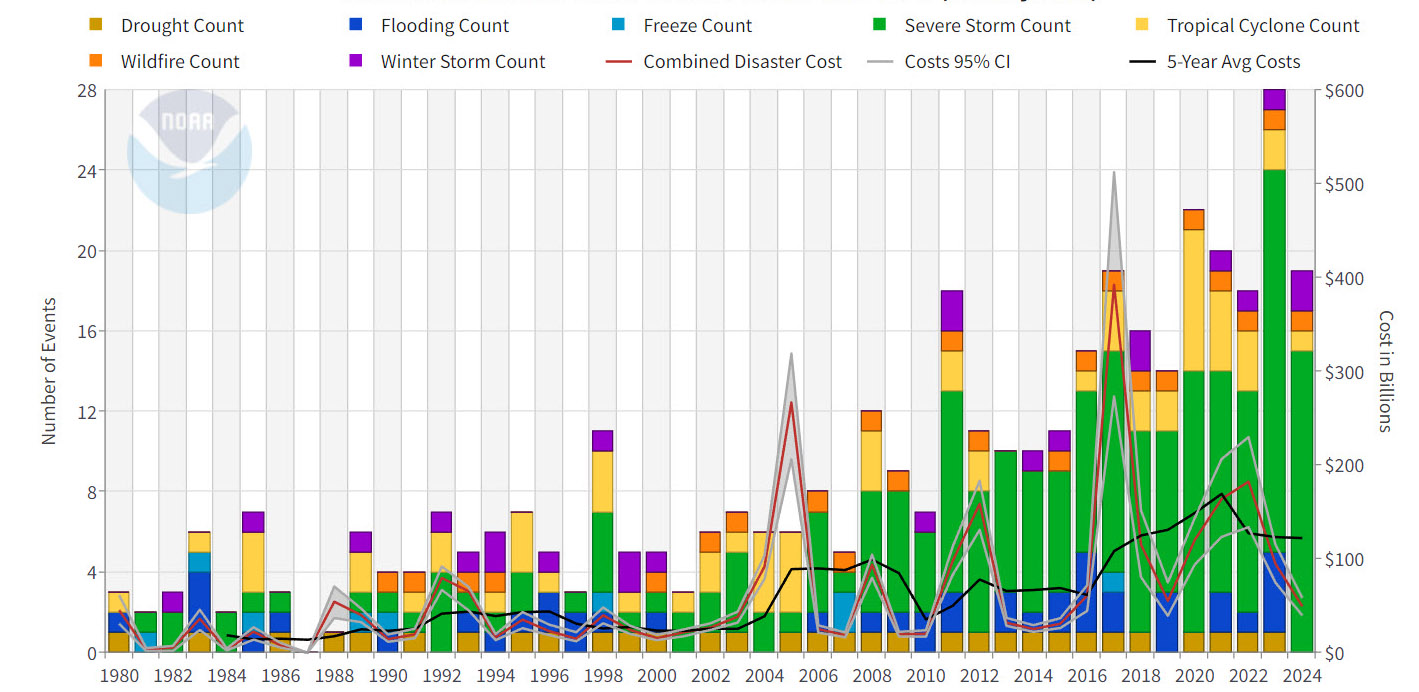The width and height of the screenshot is (1419, 692).
Task: Click the 5-Year Avg Costs legend entry
Action: 1233,62
